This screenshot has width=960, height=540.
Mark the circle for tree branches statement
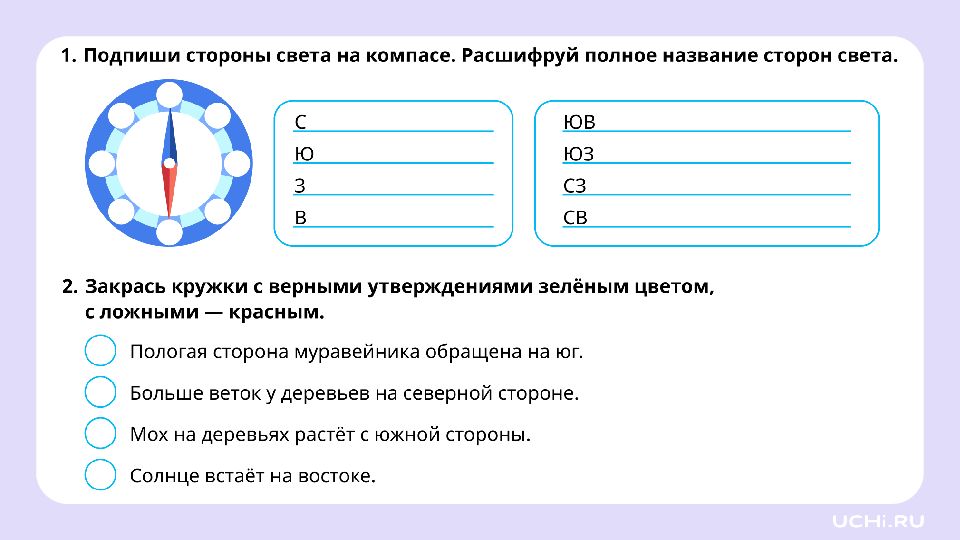(100, 392)
